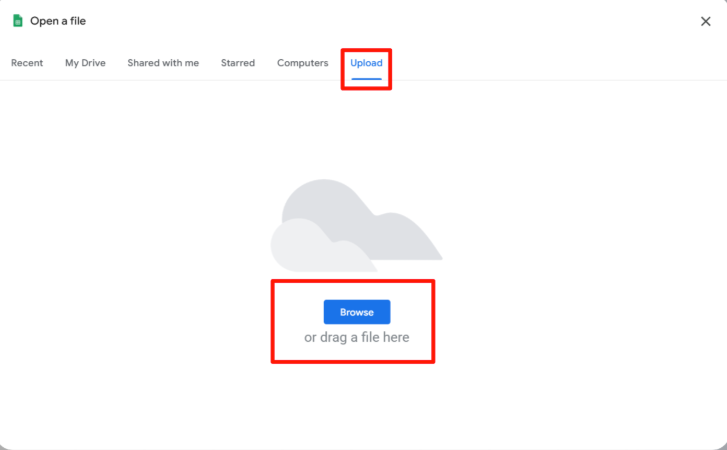Click the "Open a file" dialog title

pyautogui.click(x=58, y=21)
